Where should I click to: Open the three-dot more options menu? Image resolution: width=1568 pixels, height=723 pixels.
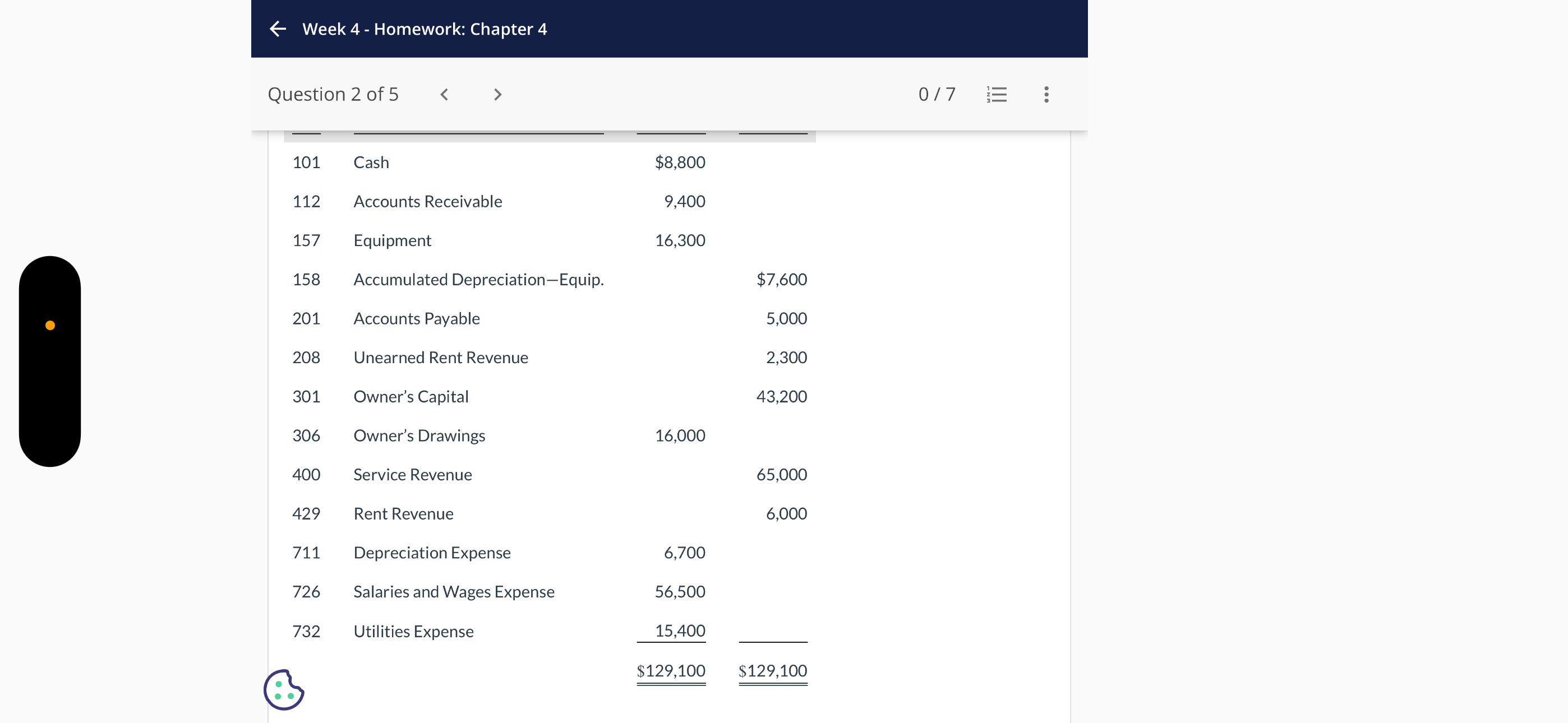pyautogui.click(x=1046, y=94)
